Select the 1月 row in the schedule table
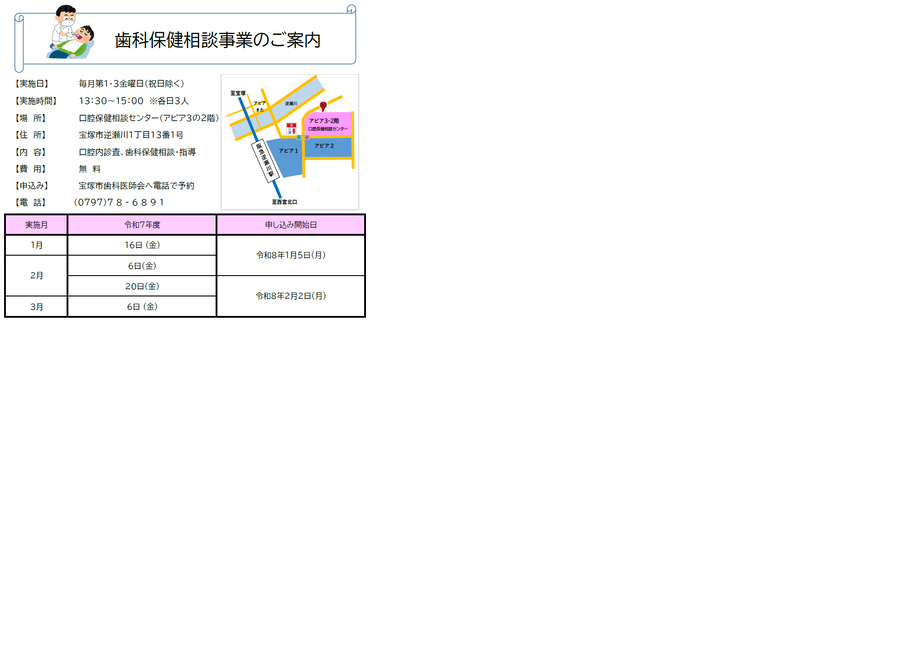This screenshot has height=655, width=900. coord(37,244)
